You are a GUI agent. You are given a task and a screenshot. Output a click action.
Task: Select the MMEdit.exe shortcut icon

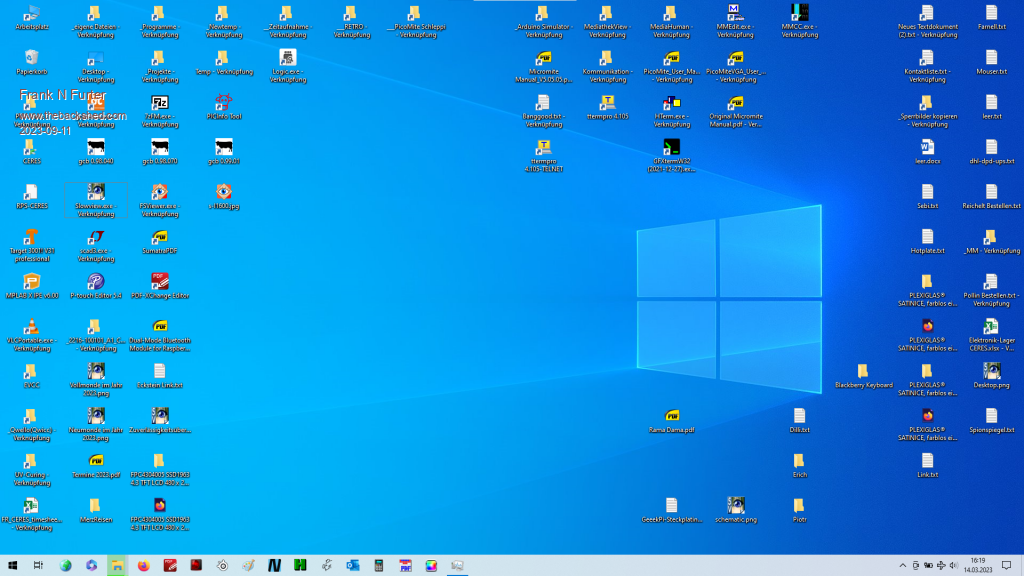click(735, 13)
